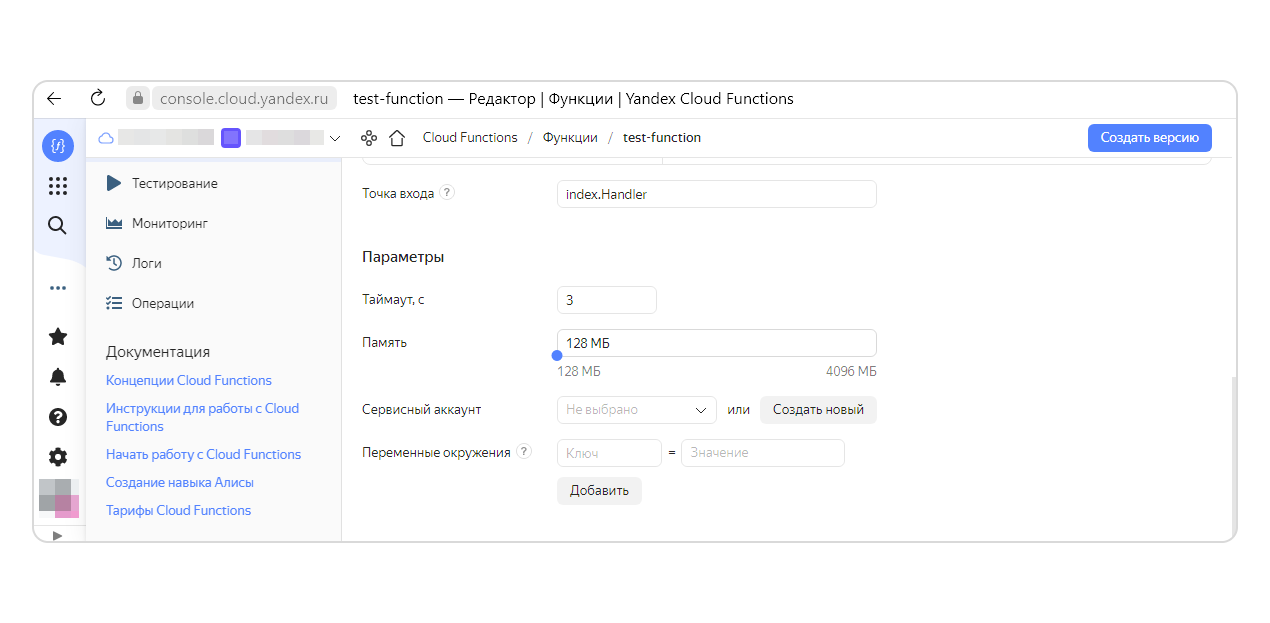Click the Cloud Functions breadcrumb
Image resolution: width=1270 pixels, height=623 pixels.
pyautogui.click(x=470, y=138)
